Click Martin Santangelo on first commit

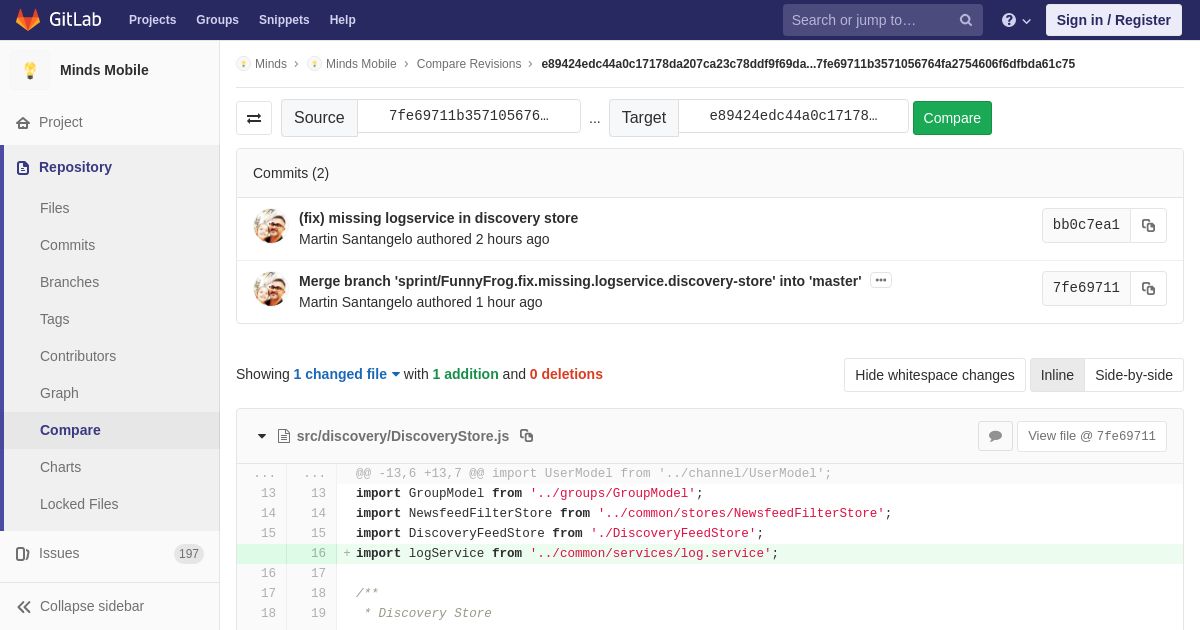pos(355,239)
